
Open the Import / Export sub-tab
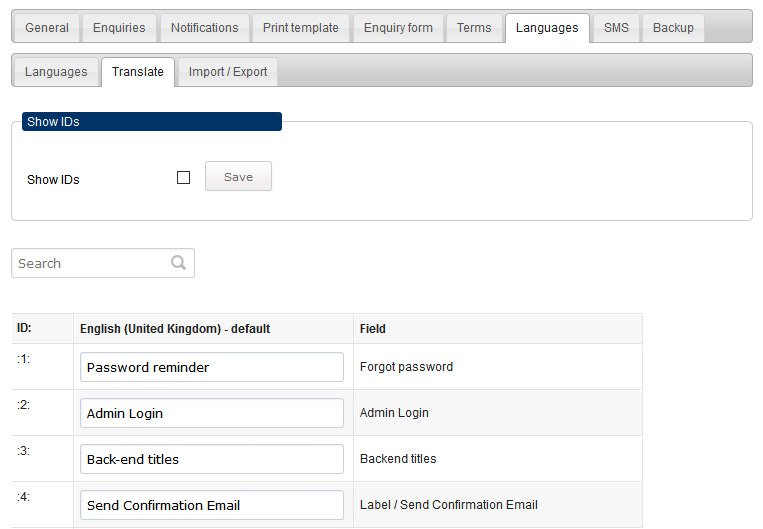[228, 72]
